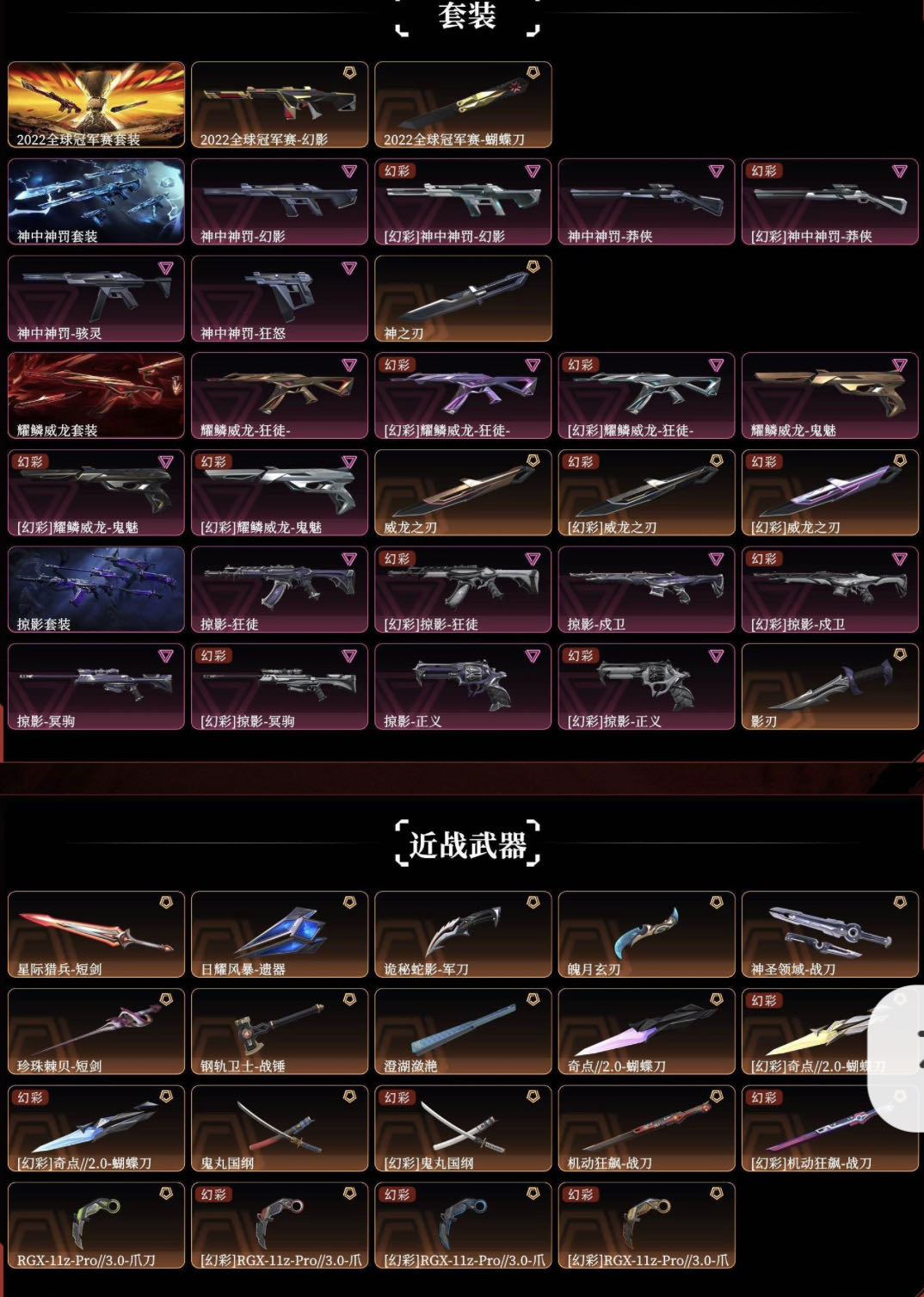This screenshot has height=1297, width=924.
Task: Select the 日耀风暴-遗器 melee item
Action: pos(280,935)
